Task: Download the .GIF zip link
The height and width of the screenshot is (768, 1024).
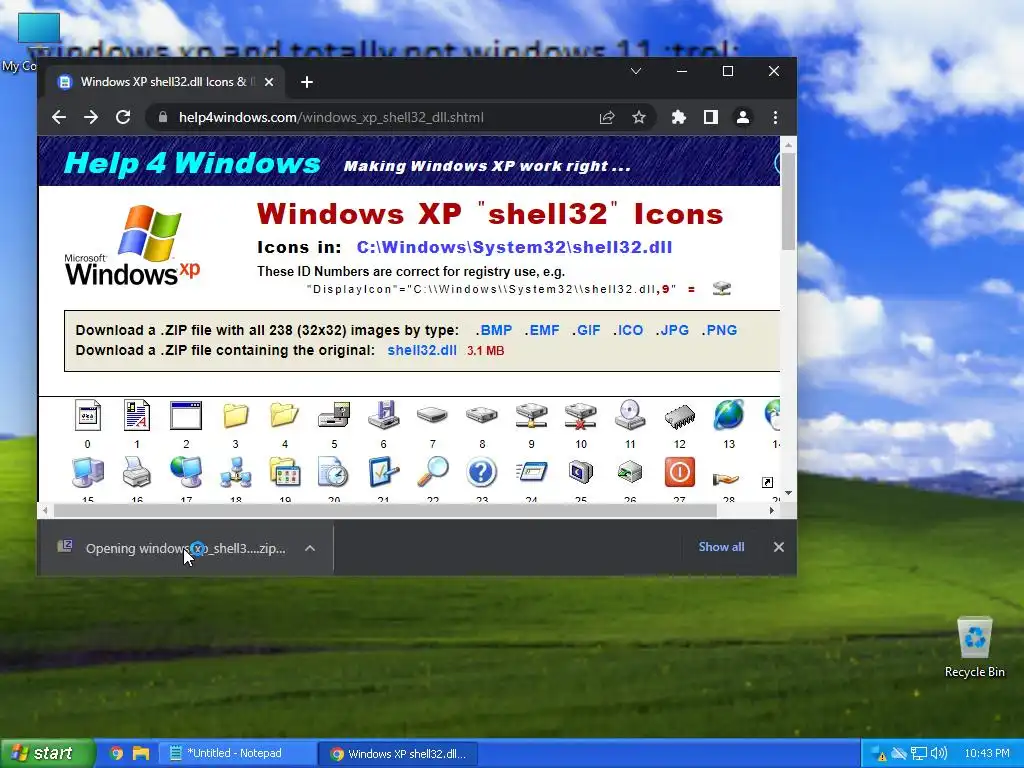Action: (x=586, y=330)
